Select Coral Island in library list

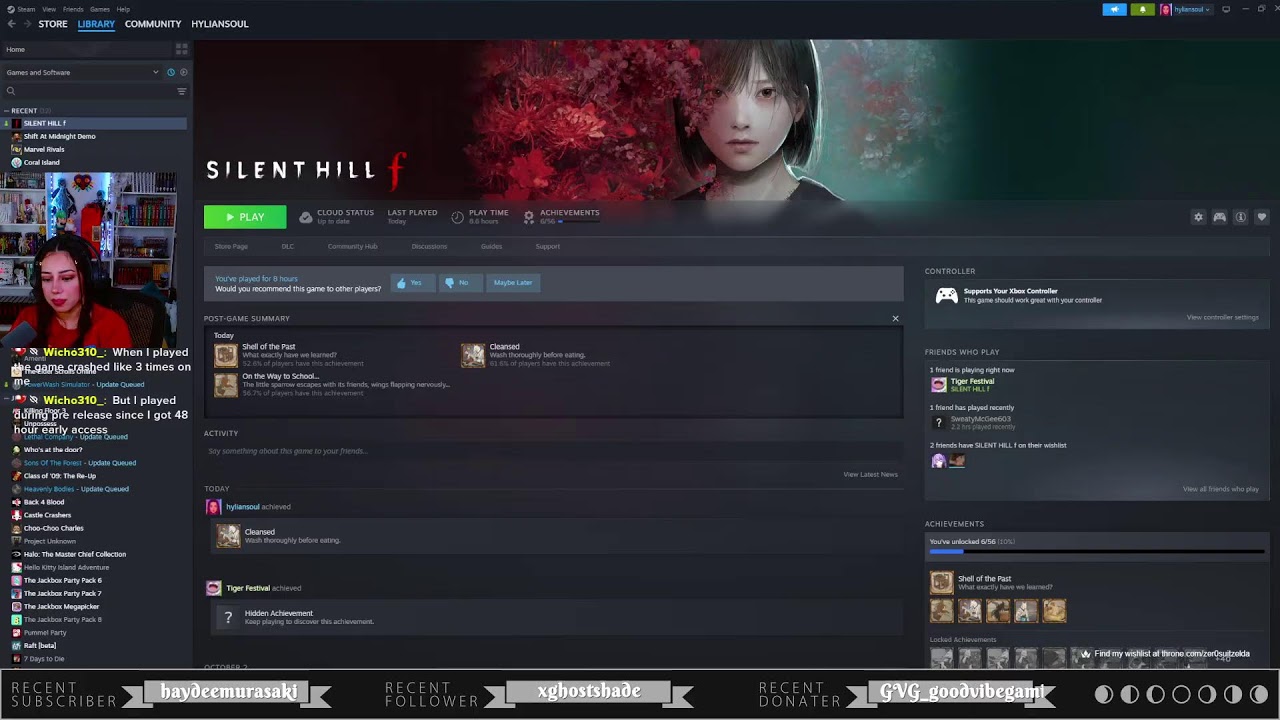[x=42, y=162]
